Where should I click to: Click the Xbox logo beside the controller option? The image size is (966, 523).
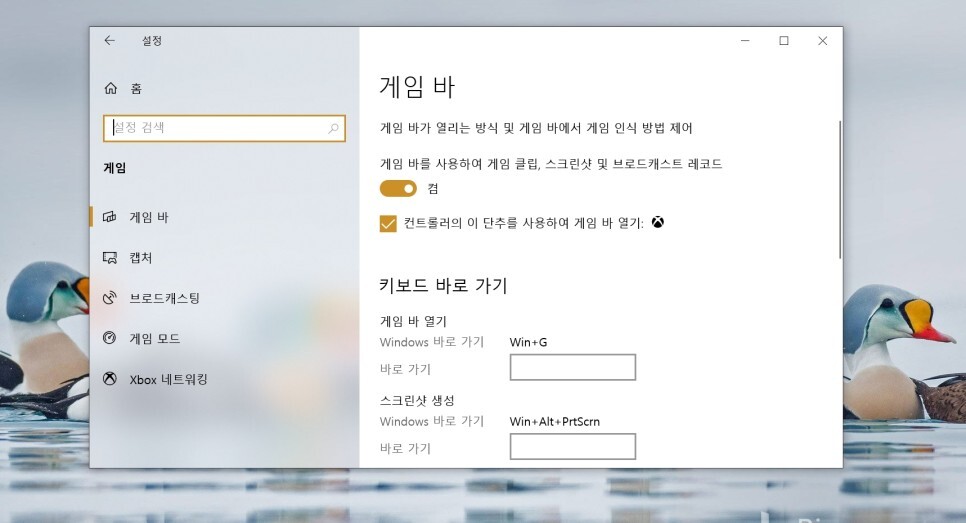(658, 222)
